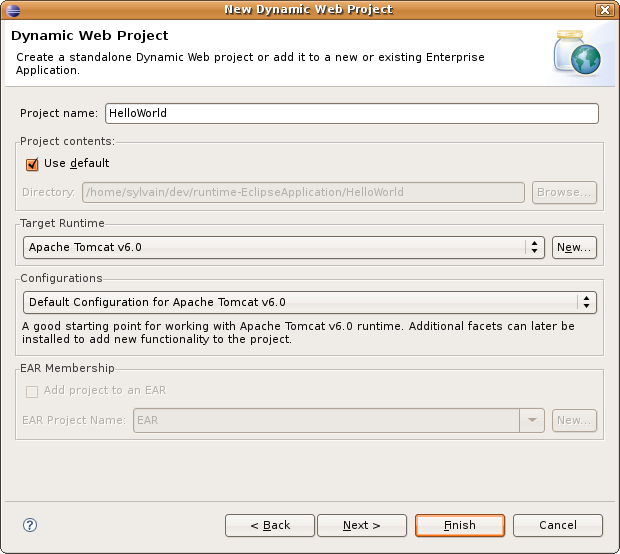Image resolution: width=620 pixels, height=554 pixels.
Task: Expand the Configurations combo box
Action: pos(586,302)
